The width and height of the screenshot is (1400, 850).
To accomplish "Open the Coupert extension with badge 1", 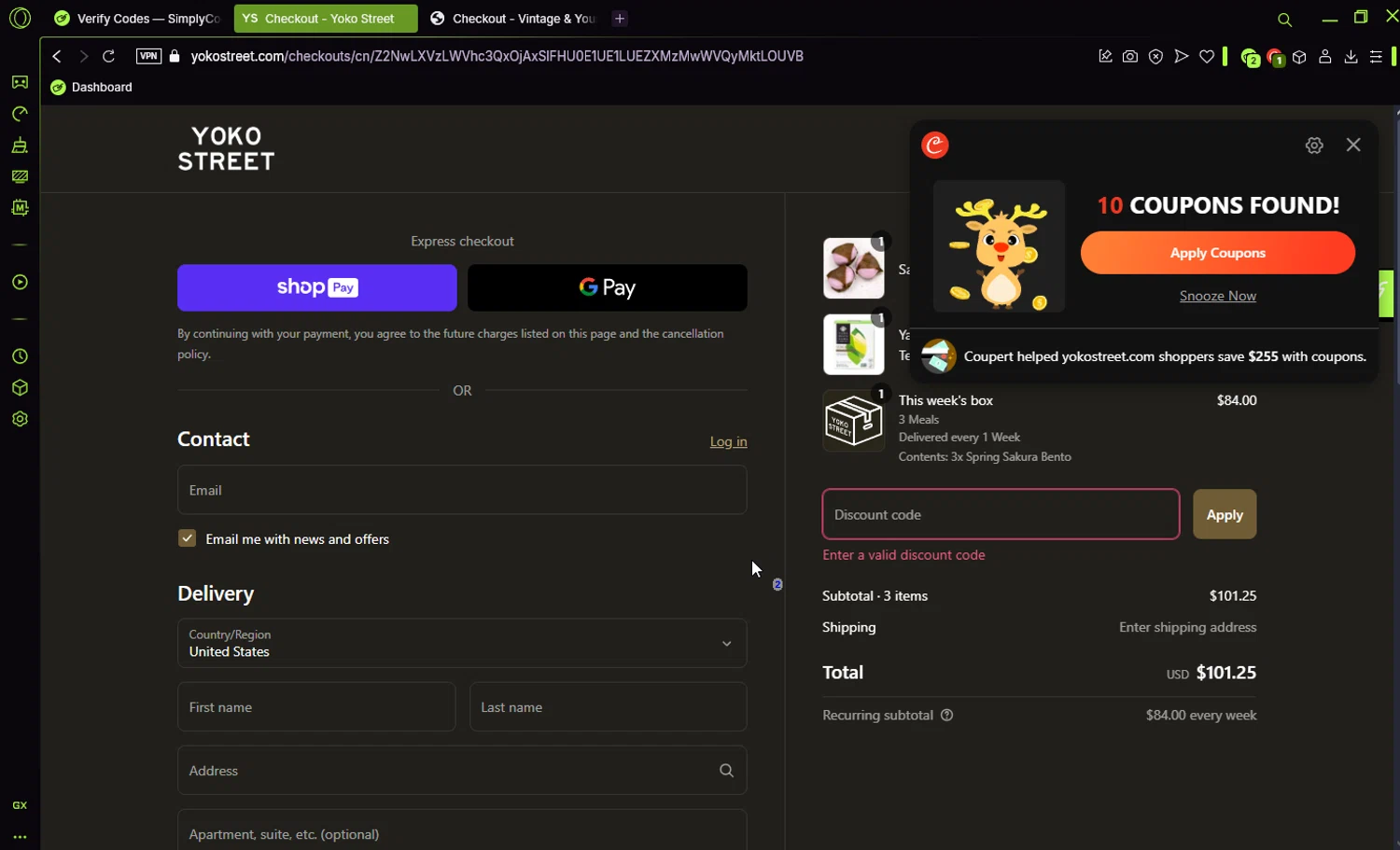I will click(1275, 58).
